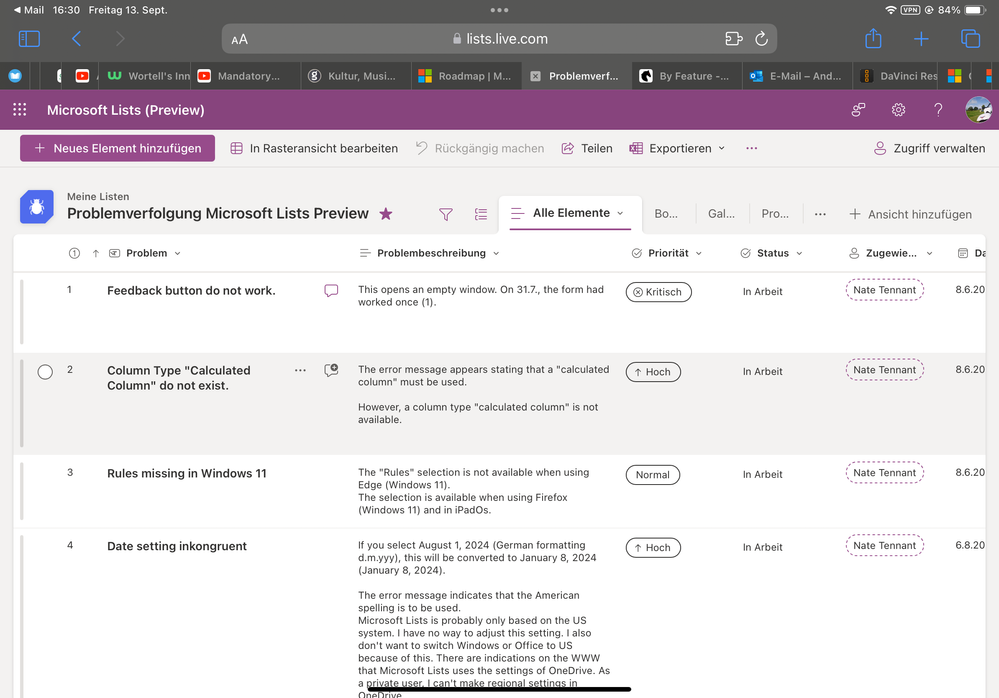This screenshot has height=698, width=999.
Task: Toggle the Safari sidebar icon
Action: pos(29,39)
